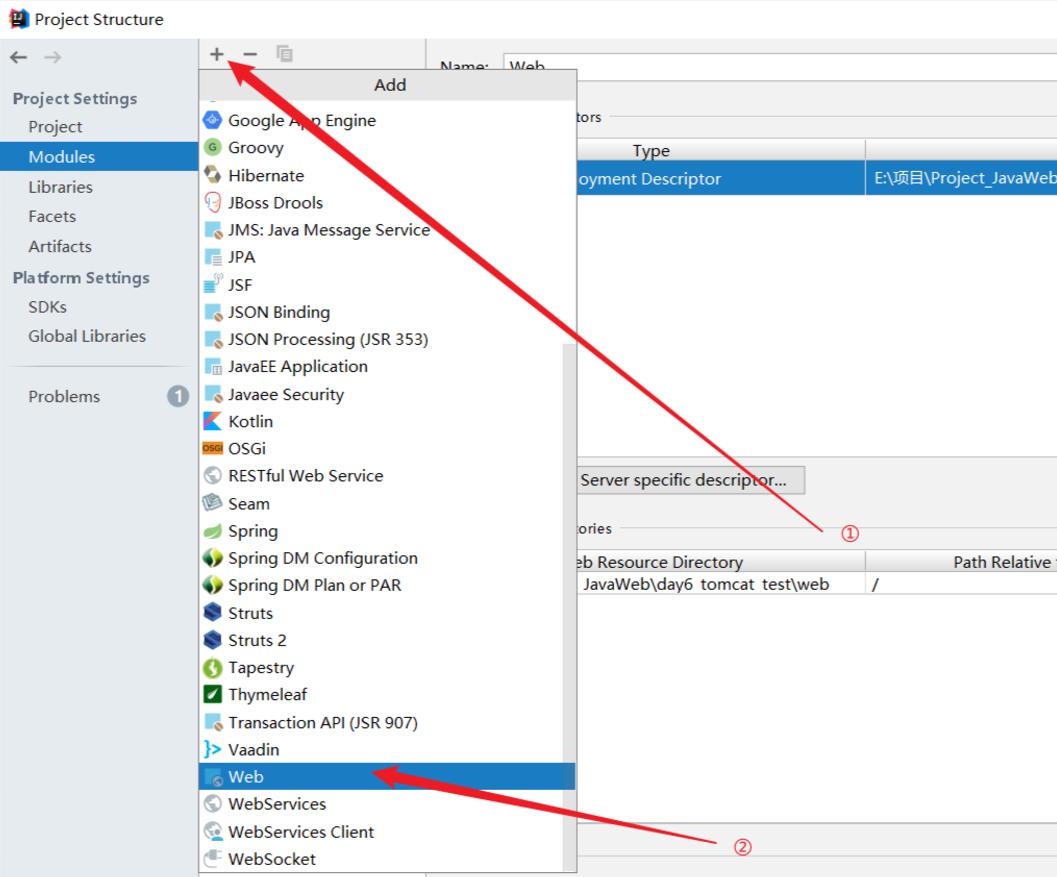Pick JSON Binding from the list

tap(381, 312)
